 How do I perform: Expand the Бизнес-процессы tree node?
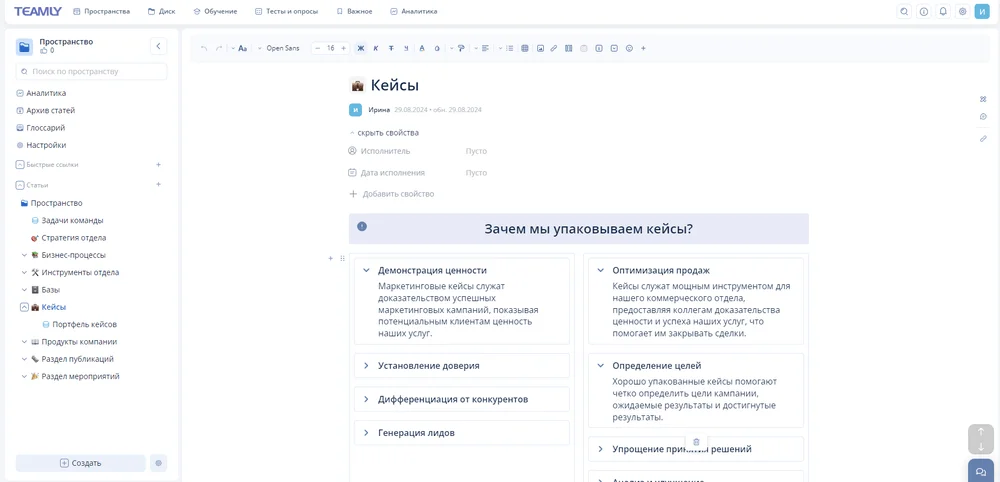click(24, 255)
